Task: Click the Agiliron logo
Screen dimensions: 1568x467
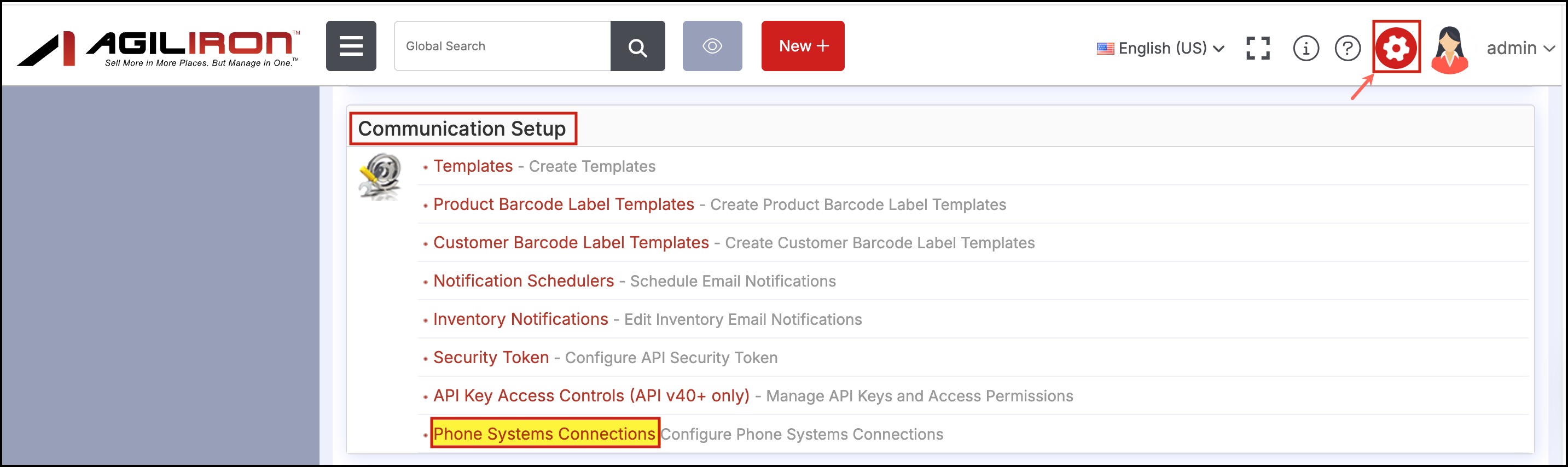Action: (159, 48)
